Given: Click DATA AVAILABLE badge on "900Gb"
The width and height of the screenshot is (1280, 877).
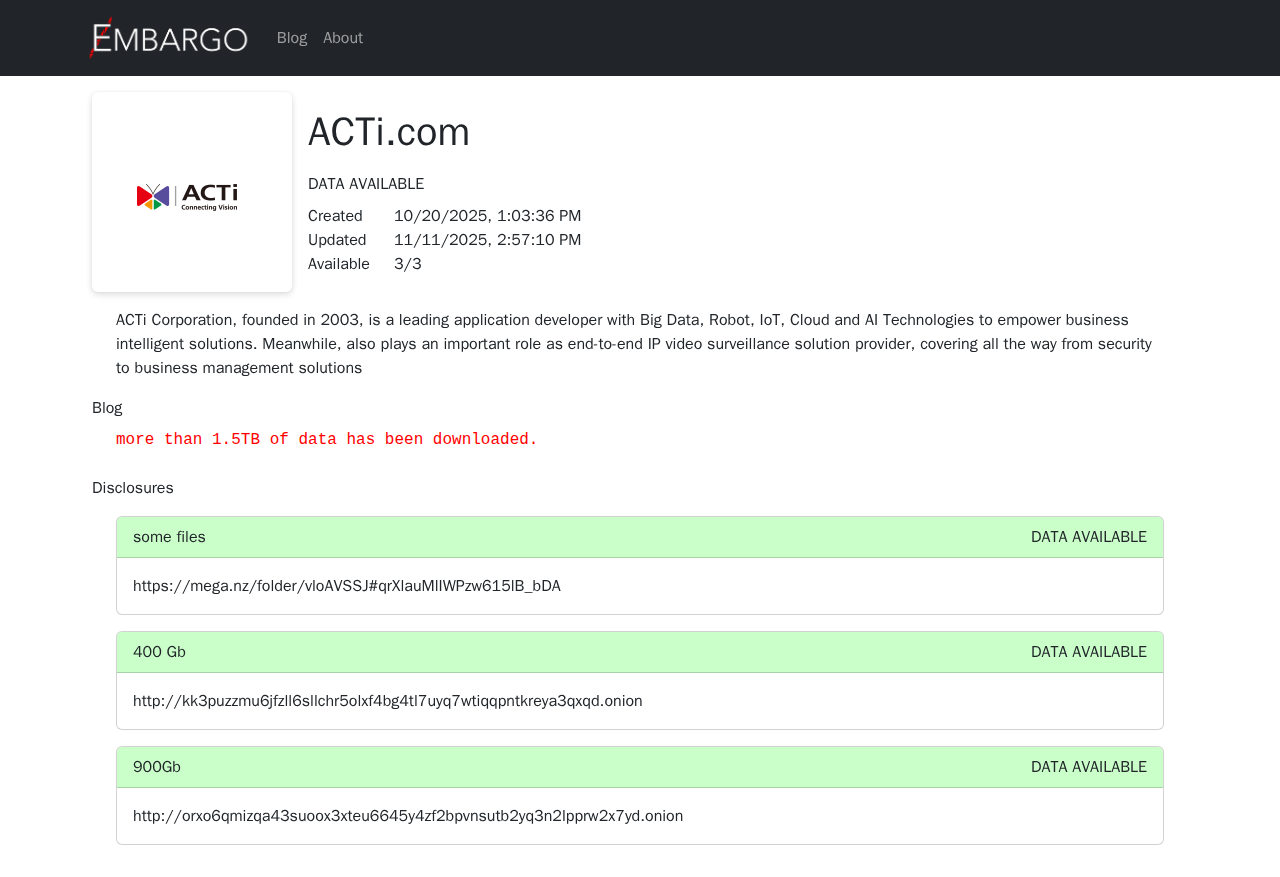Looking at the screenshot, I should click(x=1088, y=767).
